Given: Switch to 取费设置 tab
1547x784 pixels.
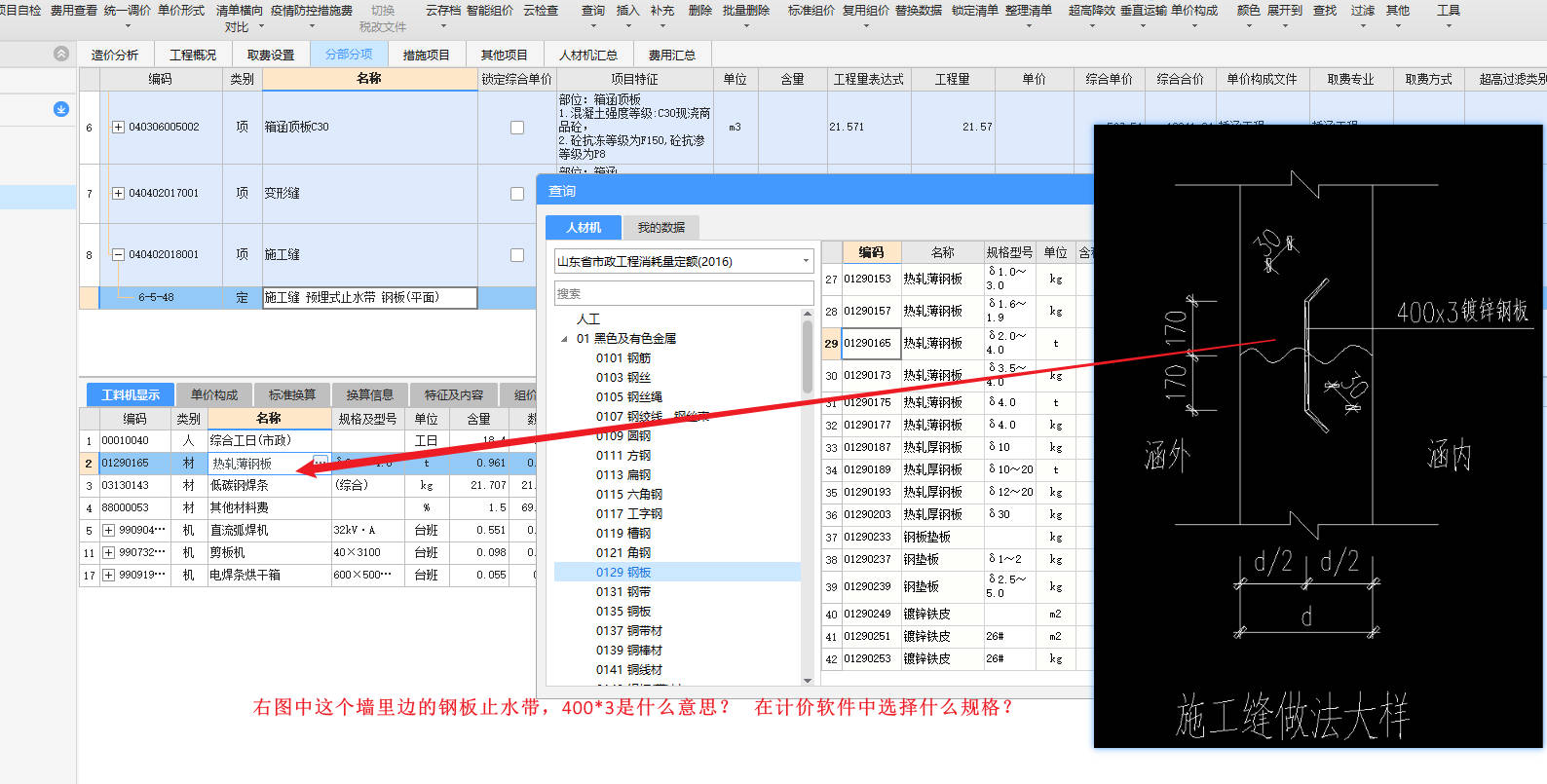Looking at the screenshot, I should 271,55.
